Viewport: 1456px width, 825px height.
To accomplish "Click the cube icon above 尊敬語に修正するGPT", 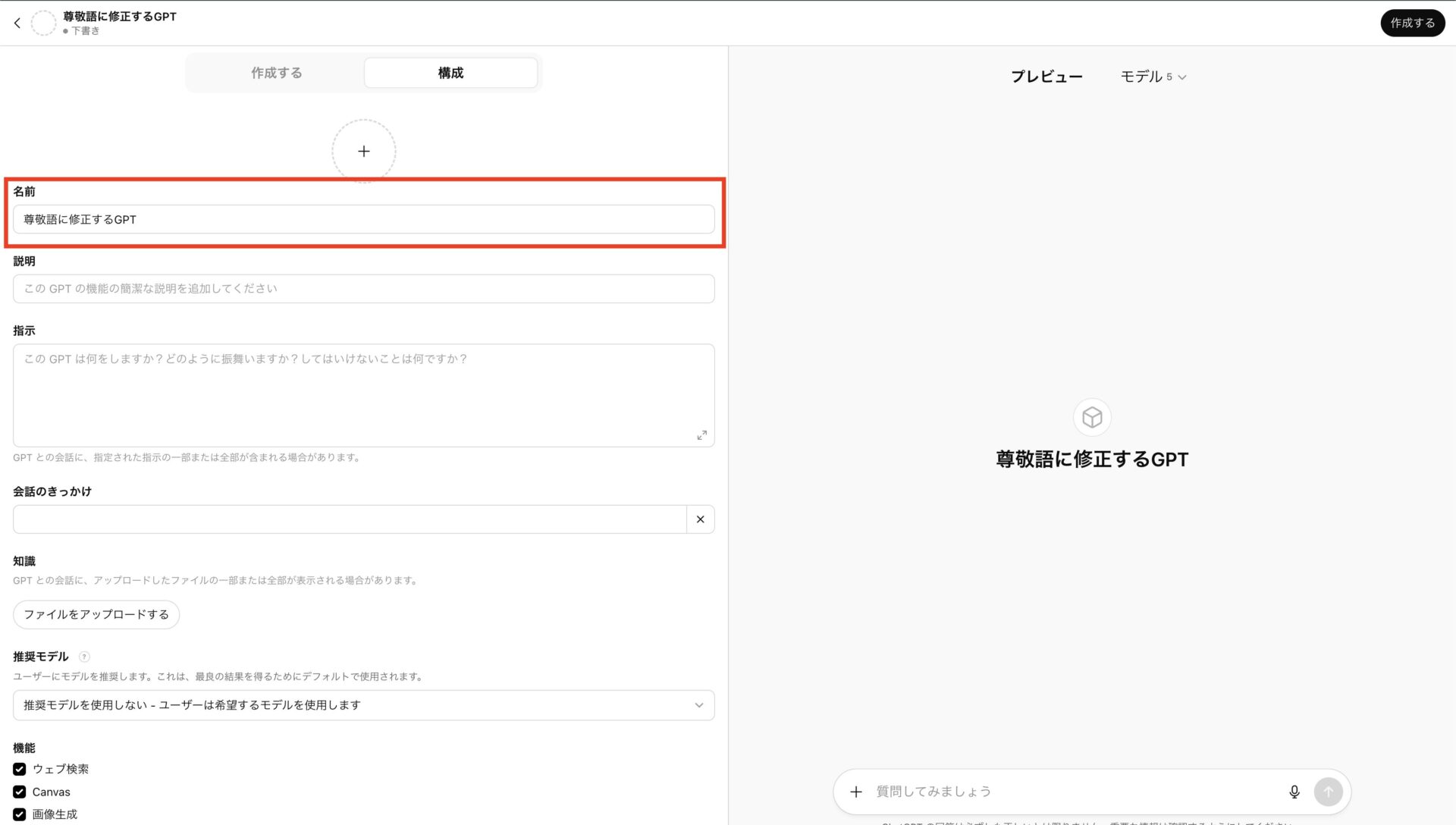I will pos(1091,416).
